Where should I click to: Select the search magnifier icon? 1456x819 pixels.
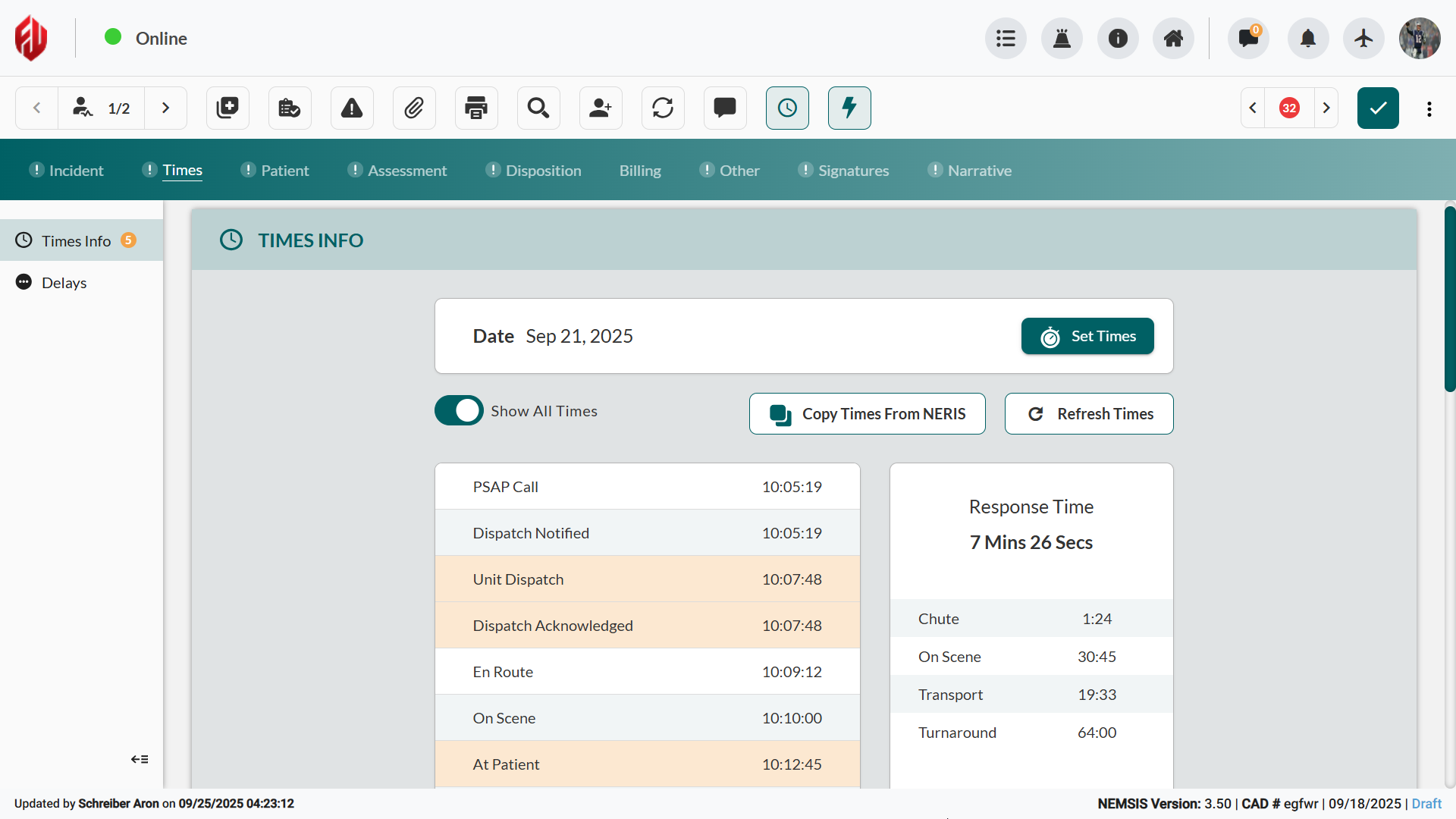(538, 108)
